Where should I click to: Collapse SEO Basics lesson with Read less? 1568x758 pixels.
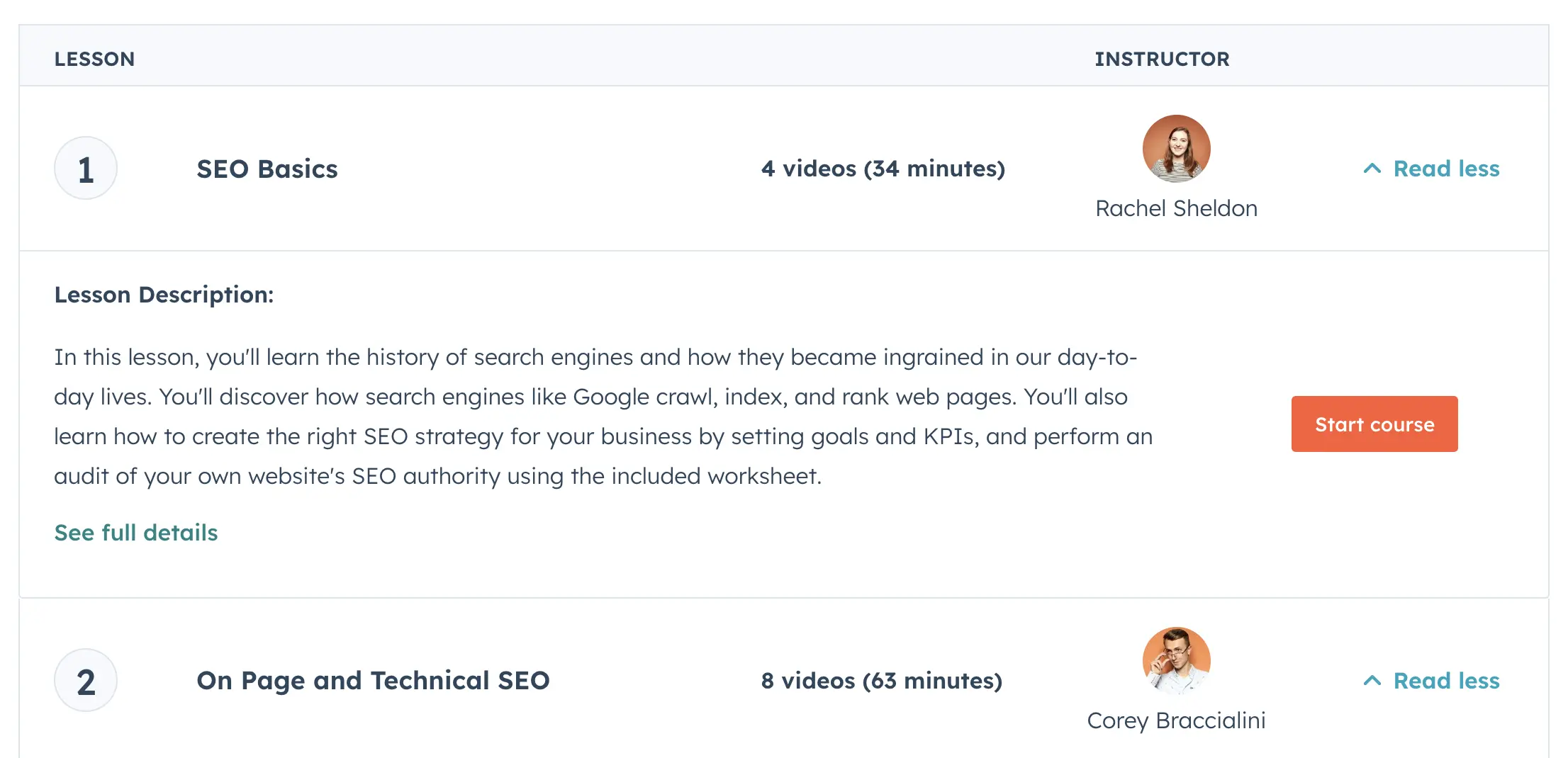pos(1431,169)
